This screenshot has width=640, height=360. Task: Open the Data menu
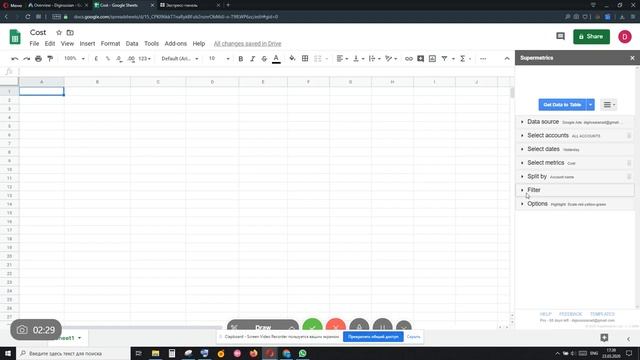tap(132, 44)
